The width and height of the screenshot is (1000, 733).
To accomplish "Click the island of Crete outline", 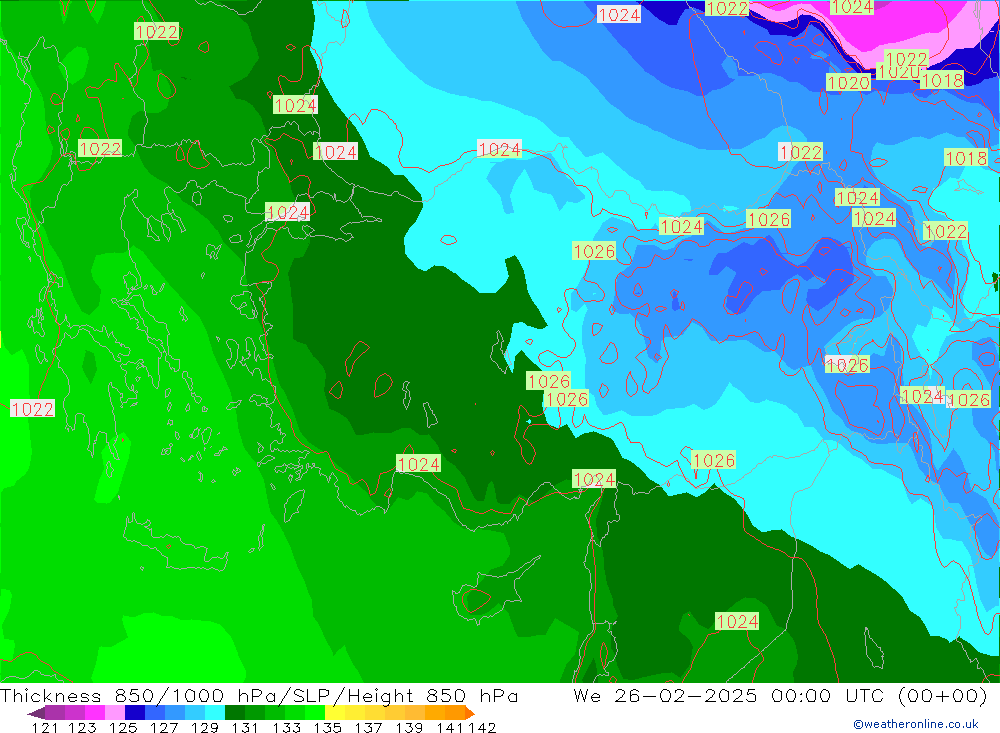I will pos(175,542).
